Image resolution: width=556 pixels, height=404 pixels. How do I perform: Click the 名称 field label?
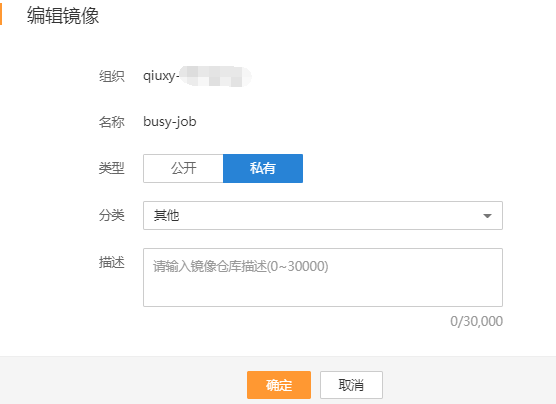pyautogui.click(x=112, y=122)
